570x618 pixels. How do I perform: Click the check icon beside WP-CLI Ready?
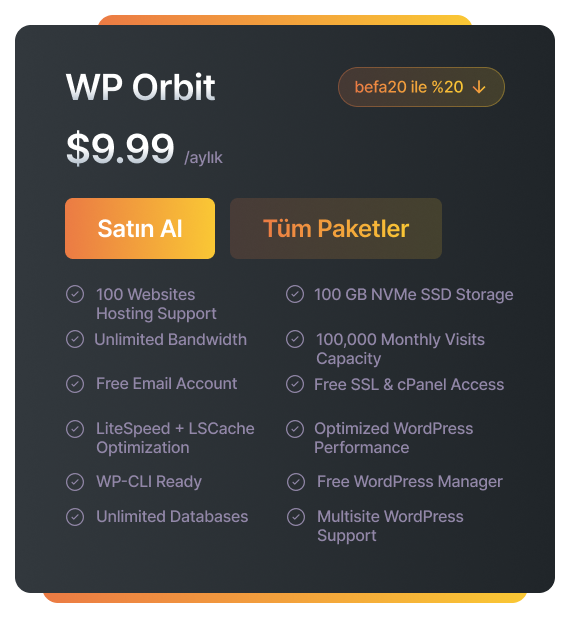75,482
